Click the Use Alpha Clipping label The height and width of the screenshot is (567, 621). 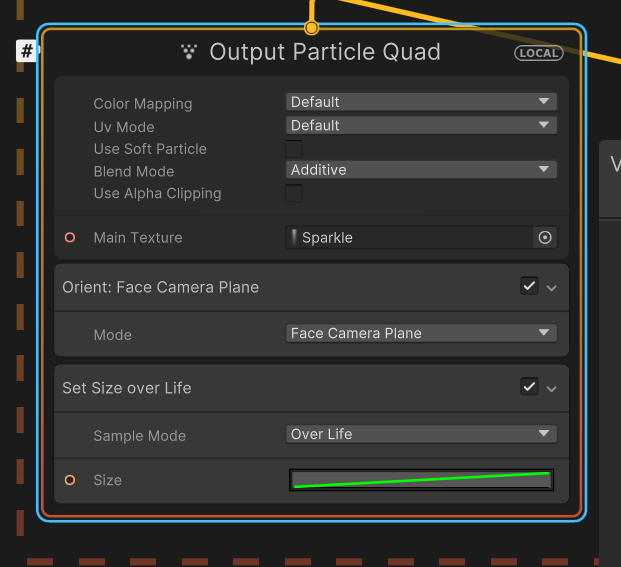(158, 194)
